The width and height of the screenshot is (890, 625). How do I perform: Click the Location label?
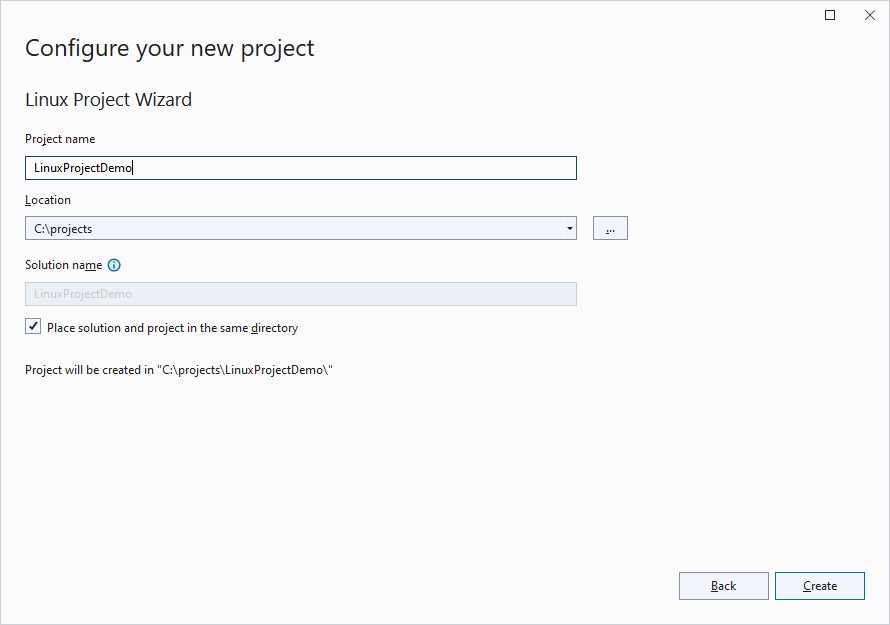[48, 200]
